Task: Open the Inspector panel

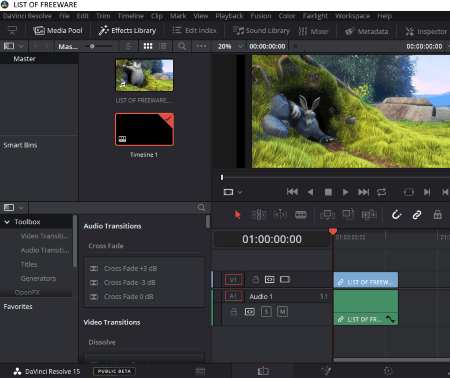Action: click(x=426, y=31)
